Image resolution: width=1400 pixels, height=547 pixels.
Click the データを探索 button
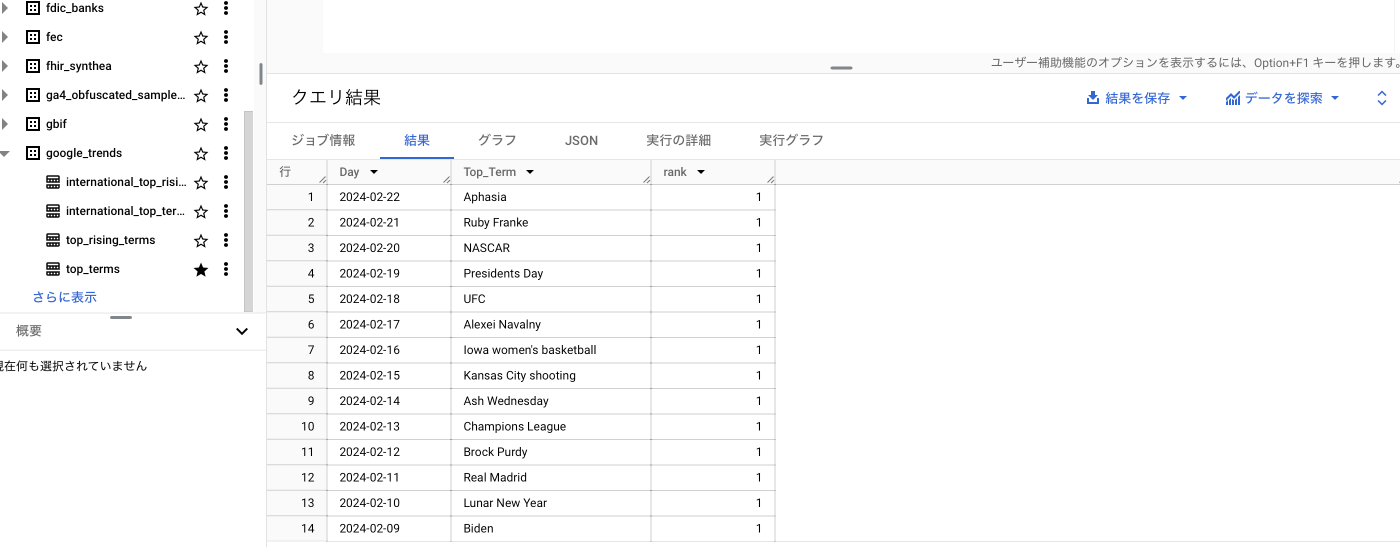click(x=1282, y=98)
